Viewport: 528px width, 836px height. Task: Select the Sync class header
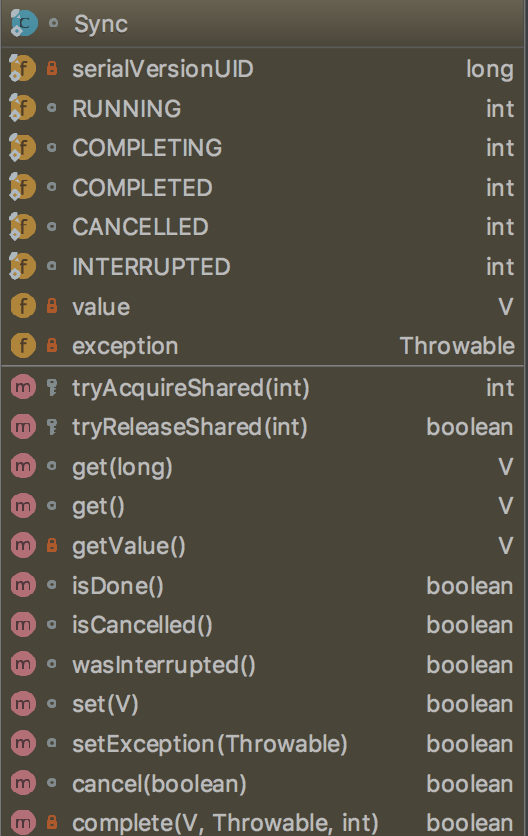point(264,23)
